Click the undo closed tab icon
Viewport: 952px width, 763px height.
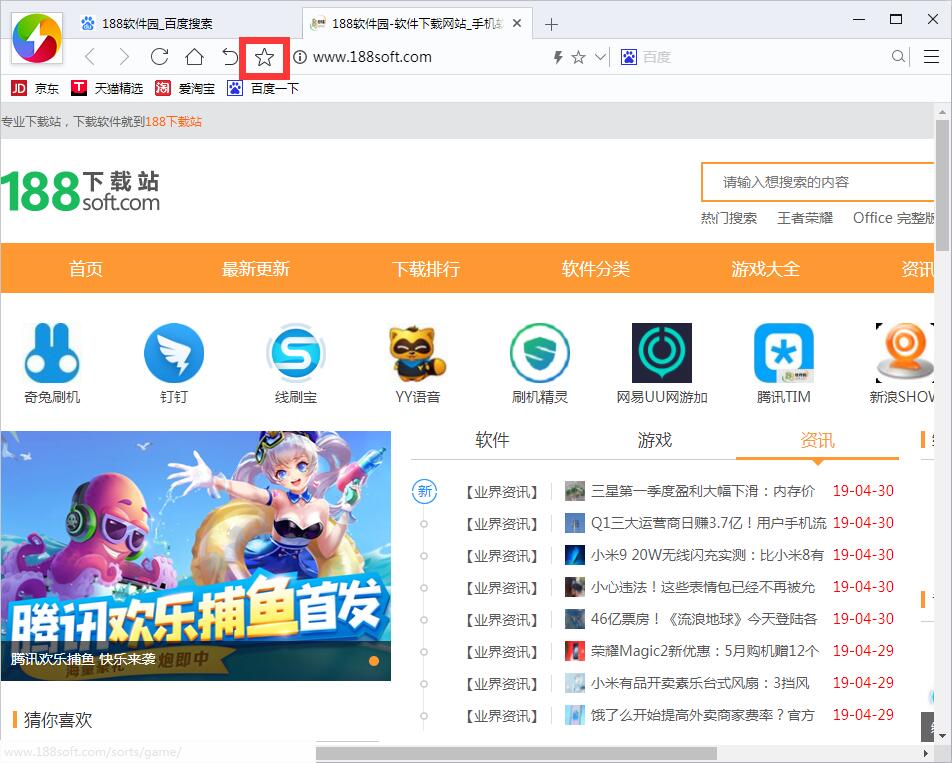(x=230, y=57)
